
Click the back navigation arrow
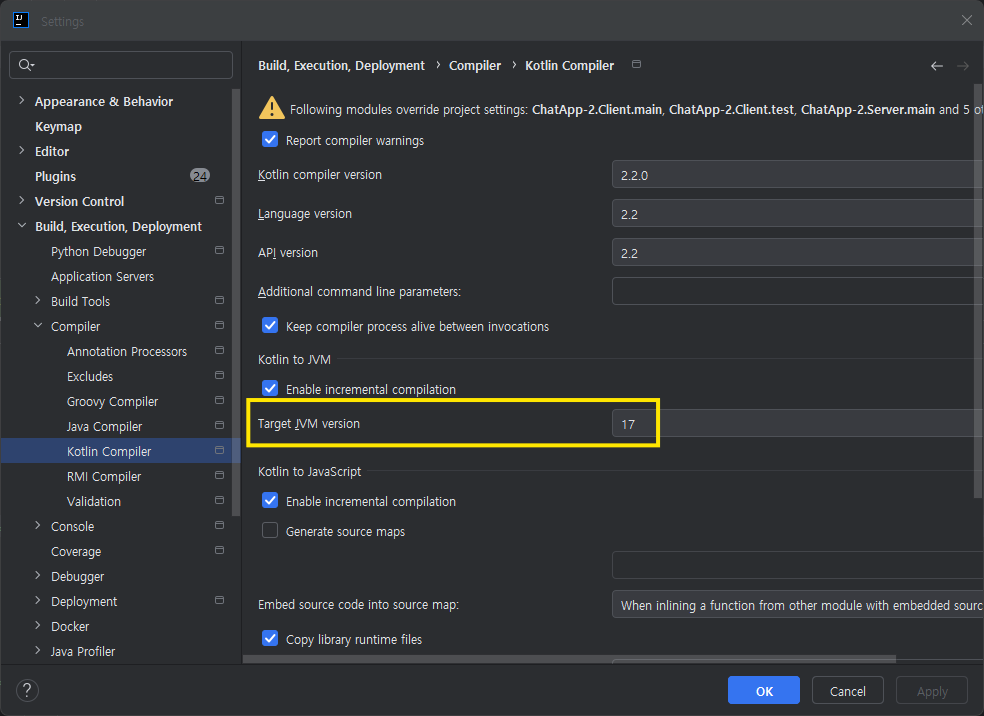pyautogui.click(x=936, y=66)
